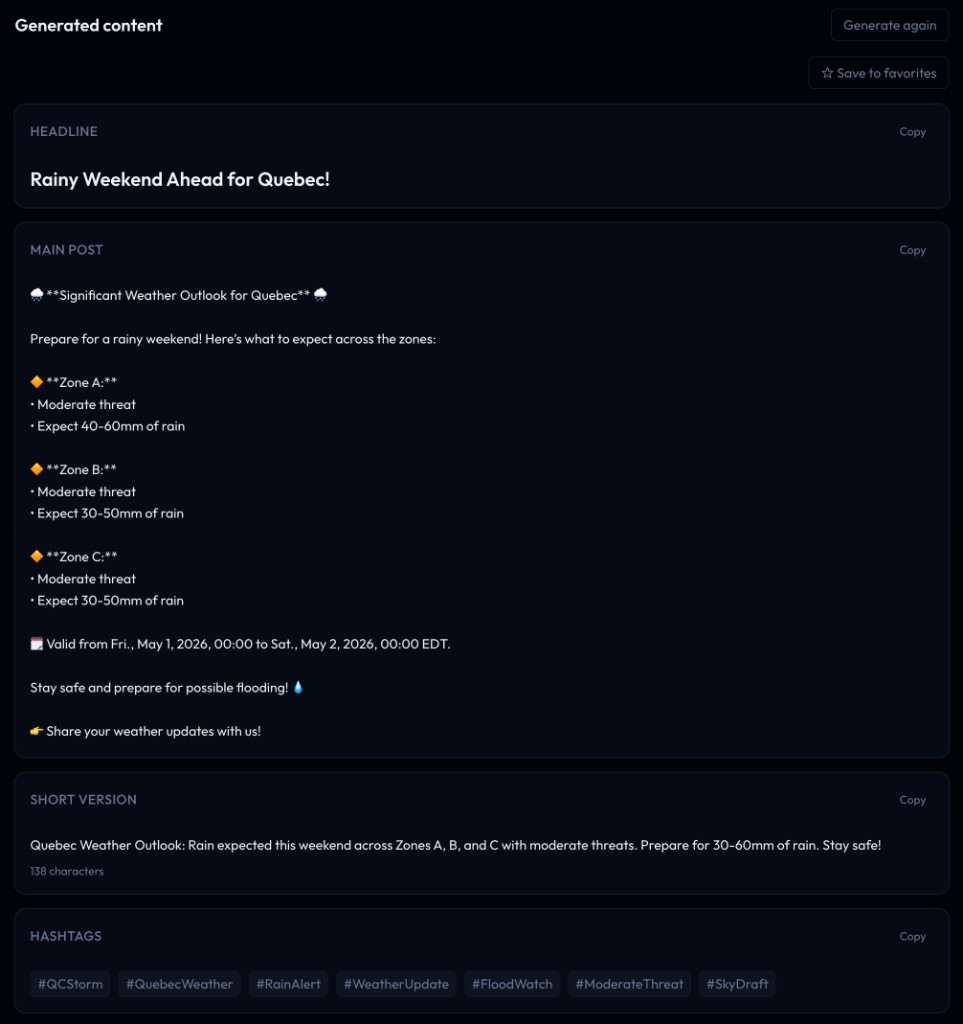Select the #QuebecWeather hashtag chip

179,984
